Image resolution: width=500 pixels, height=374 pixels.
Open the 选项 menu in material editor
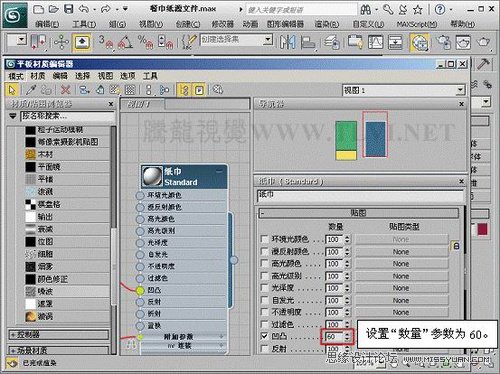127,76
